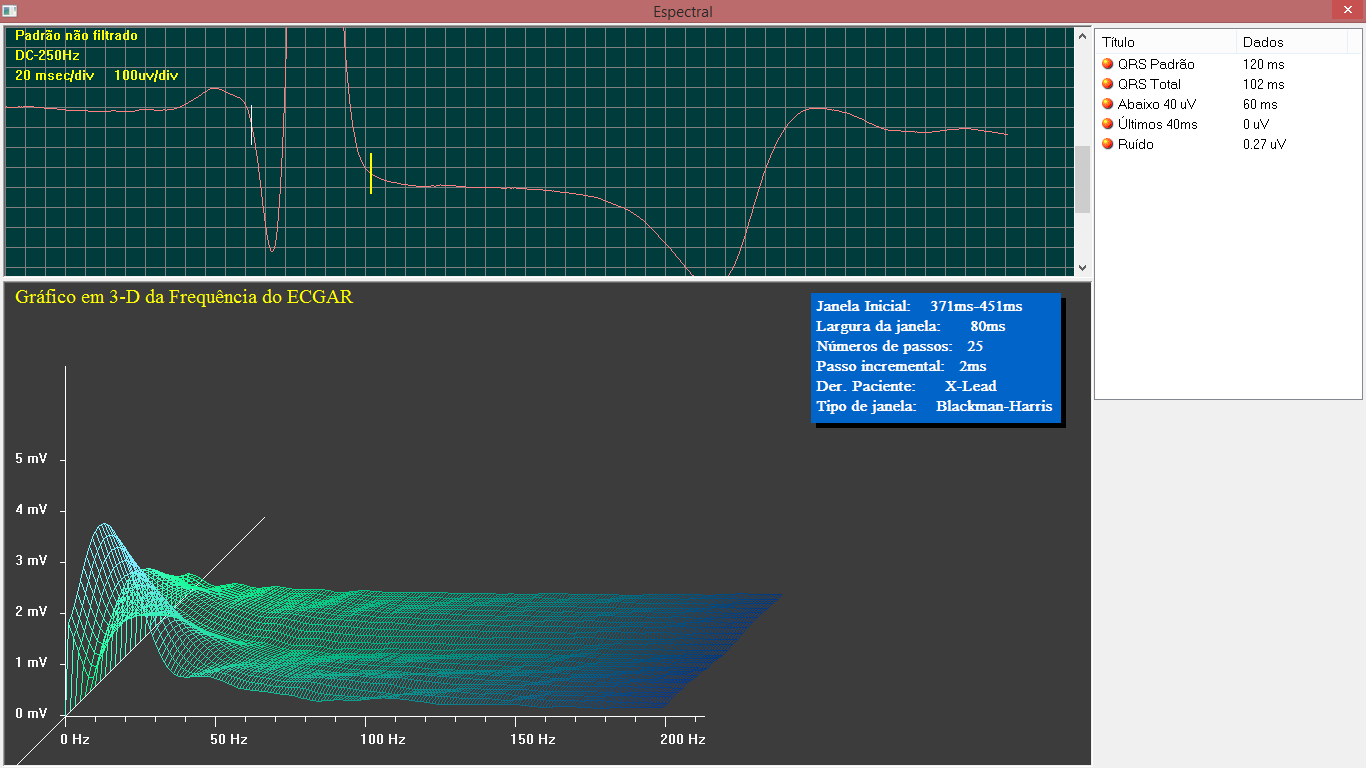
Task: Click the 150 Hz axis label
Action: click(x=533, y=740)
